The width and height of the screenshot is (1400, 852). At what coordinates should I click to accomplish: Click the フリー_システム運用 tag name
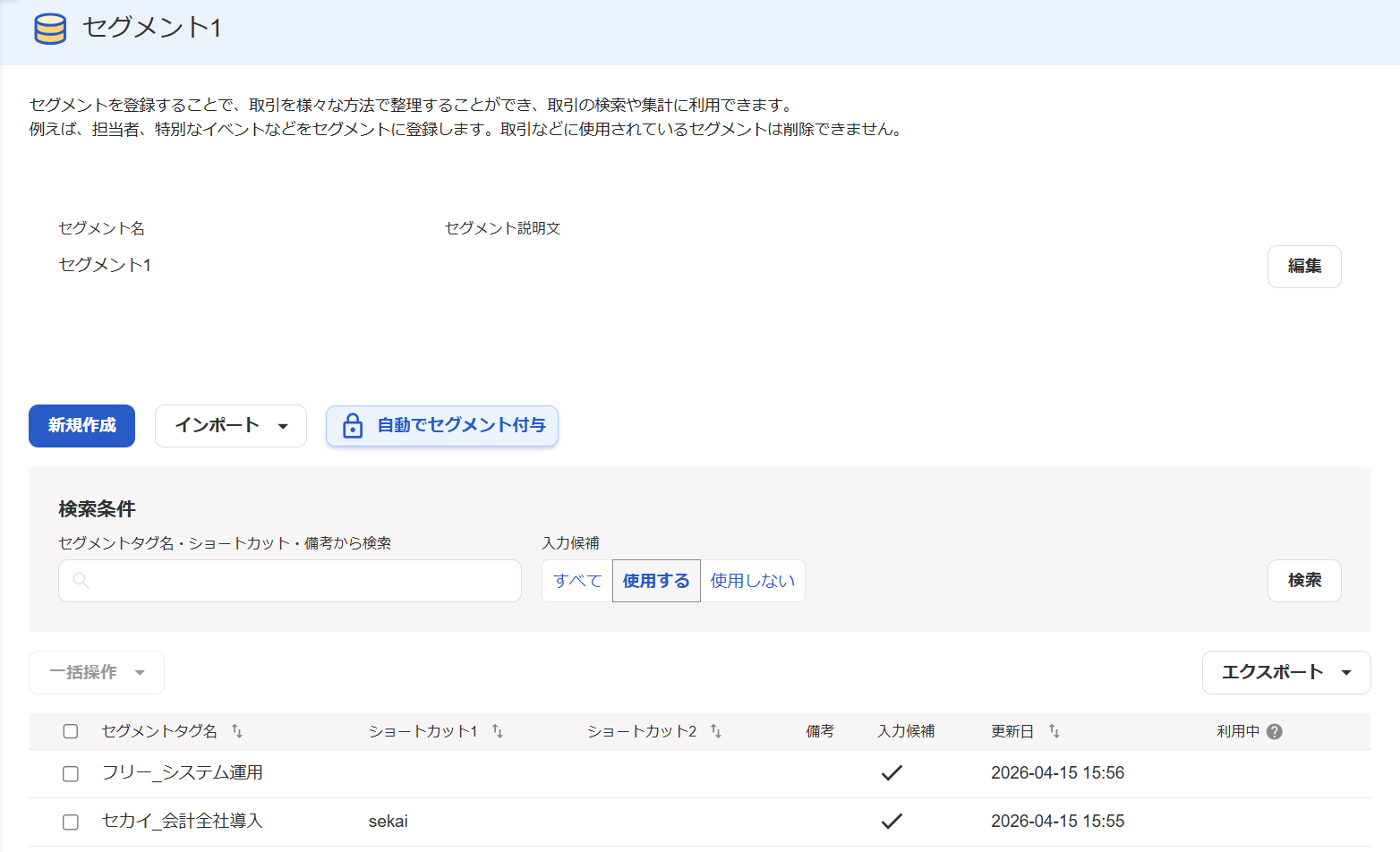tap(183, 772)
